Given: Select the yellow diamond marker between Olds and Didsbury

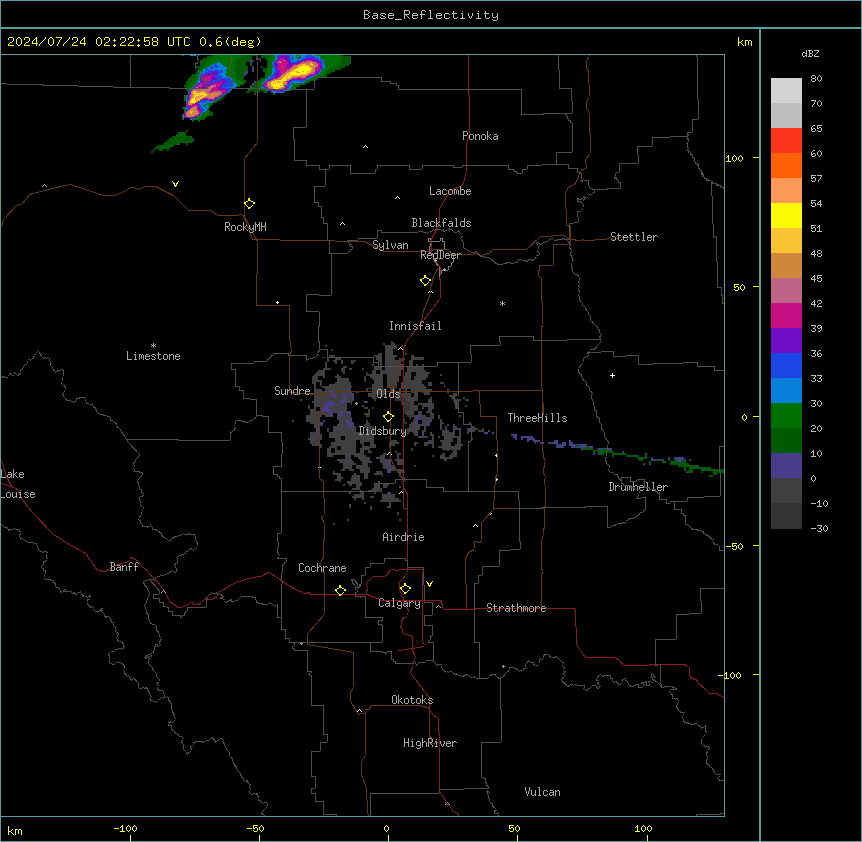Looking at the screenshot, I should (389, 417).
